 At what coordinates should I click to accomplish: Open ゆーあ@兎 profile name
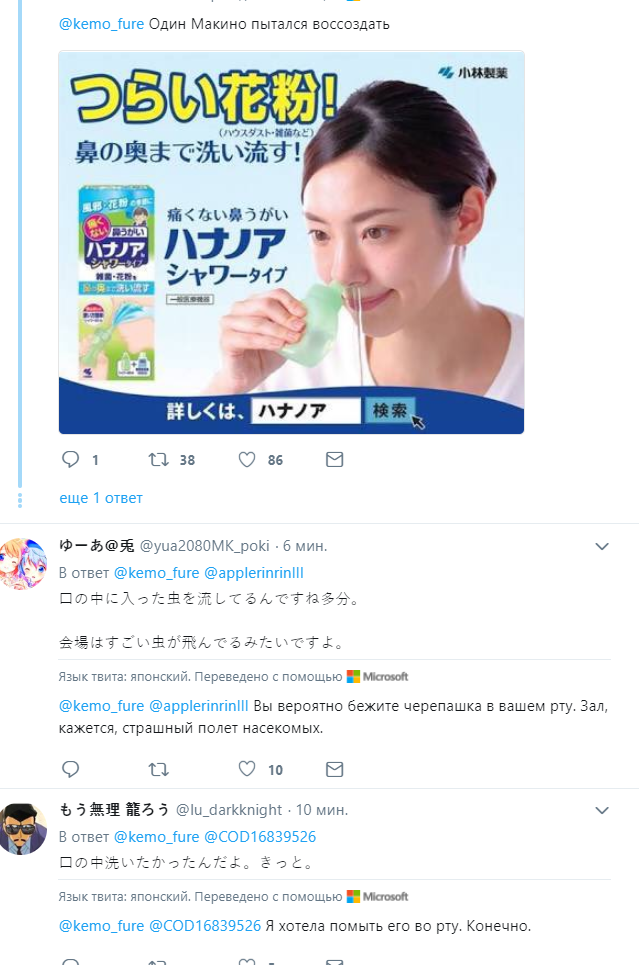tap(97, 546)
